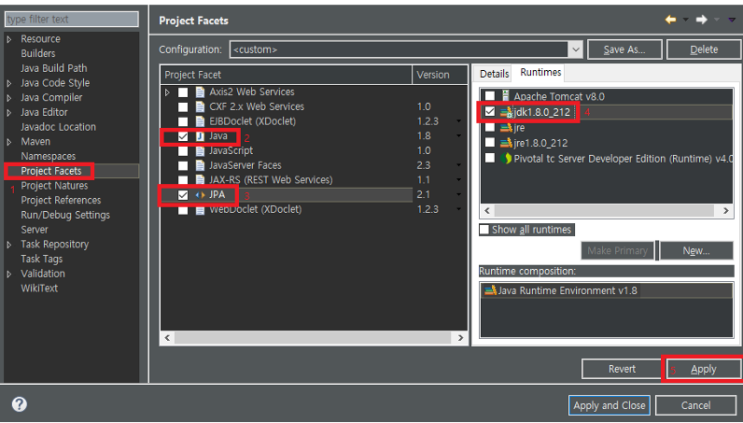Open the Java version dropdown arrow
743x423 pixels.
point(458,136)
